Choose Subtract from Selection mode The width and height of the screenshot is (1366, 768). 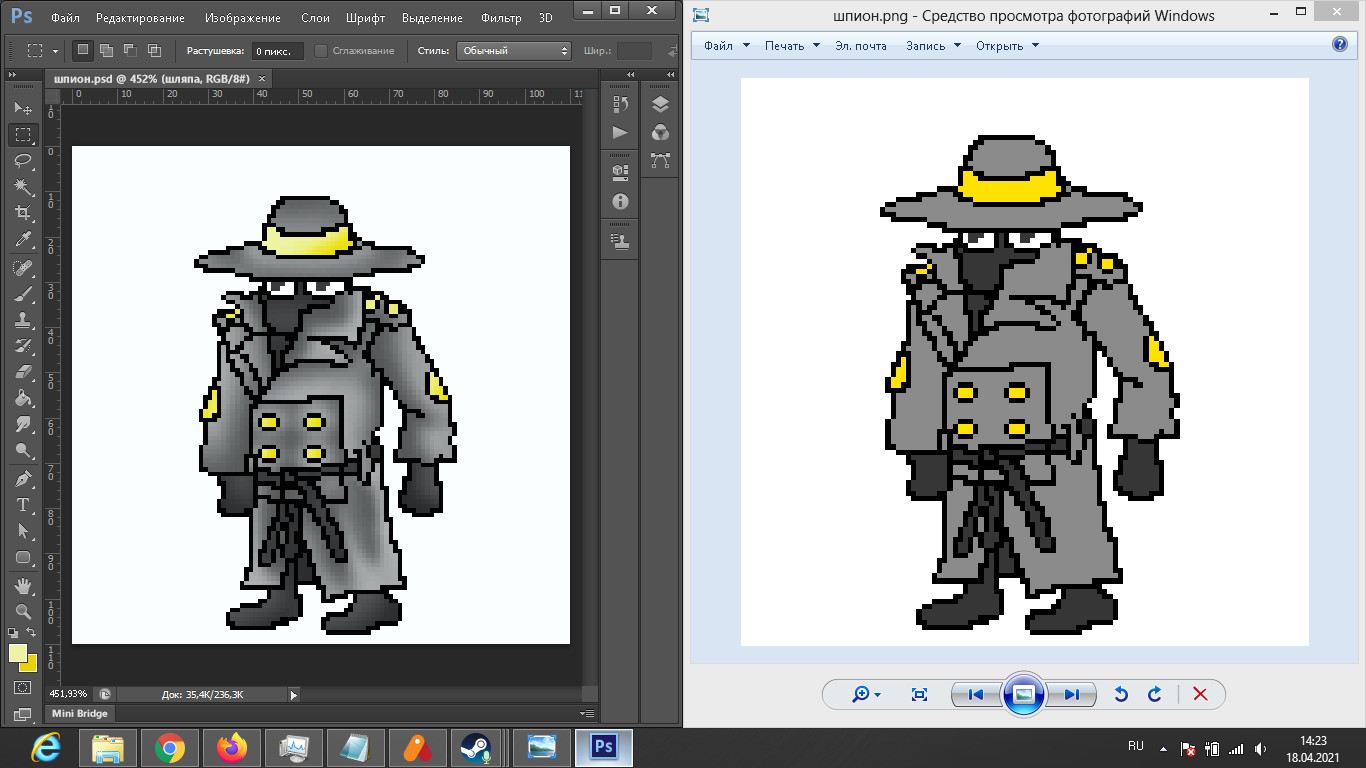130,50
